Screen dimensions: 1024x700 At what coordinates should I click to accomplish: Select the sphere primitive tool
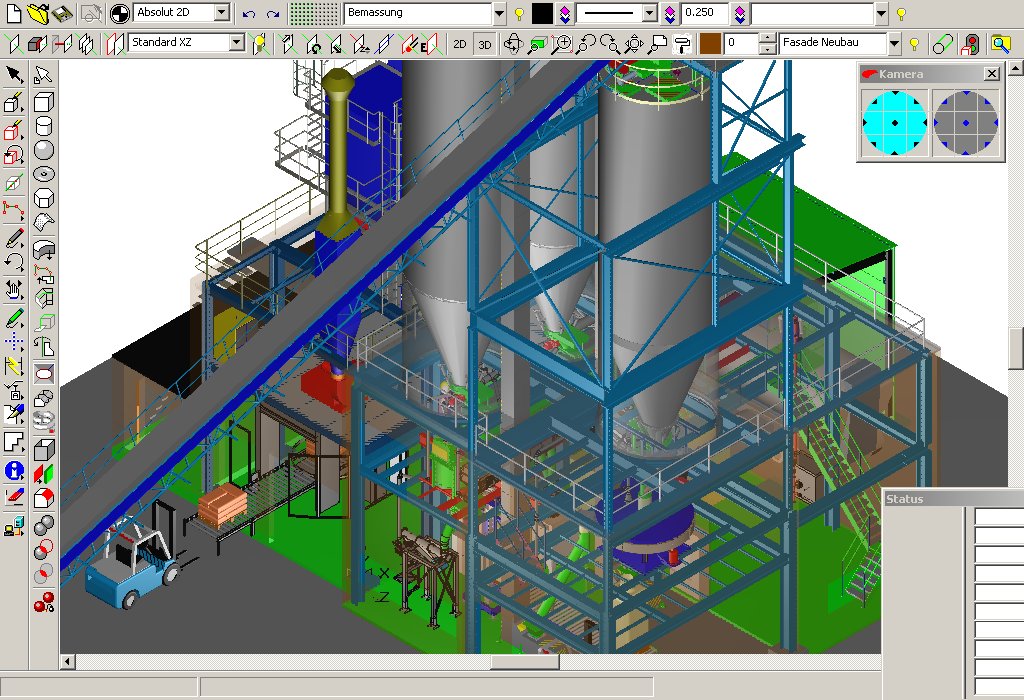tap(44, 150)
